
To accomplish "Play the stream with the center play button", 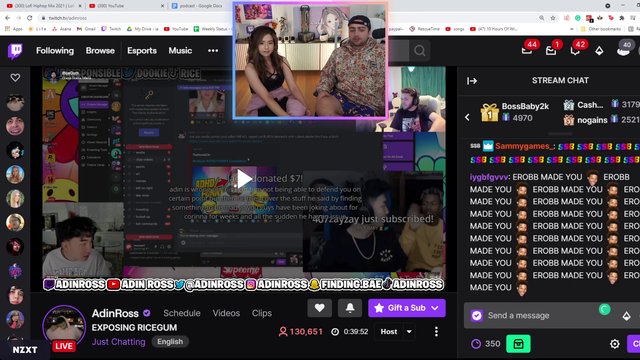I will point(244,179).
